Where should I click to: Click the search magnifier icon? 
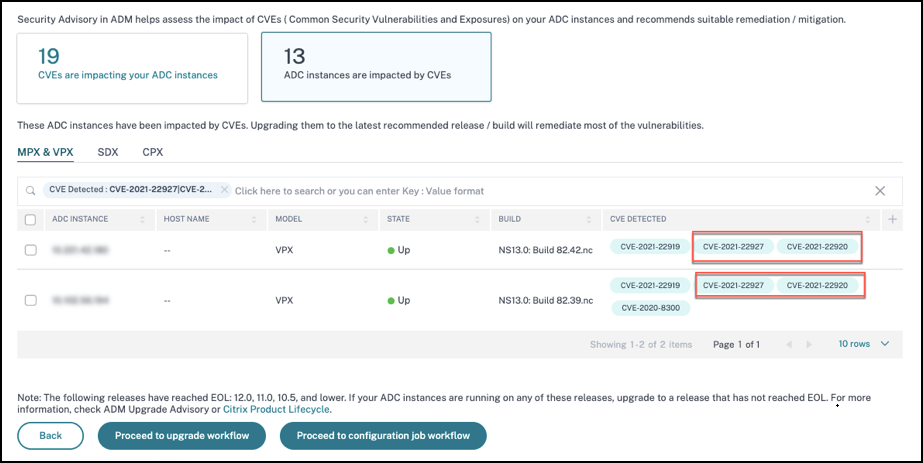coord(30,191)
